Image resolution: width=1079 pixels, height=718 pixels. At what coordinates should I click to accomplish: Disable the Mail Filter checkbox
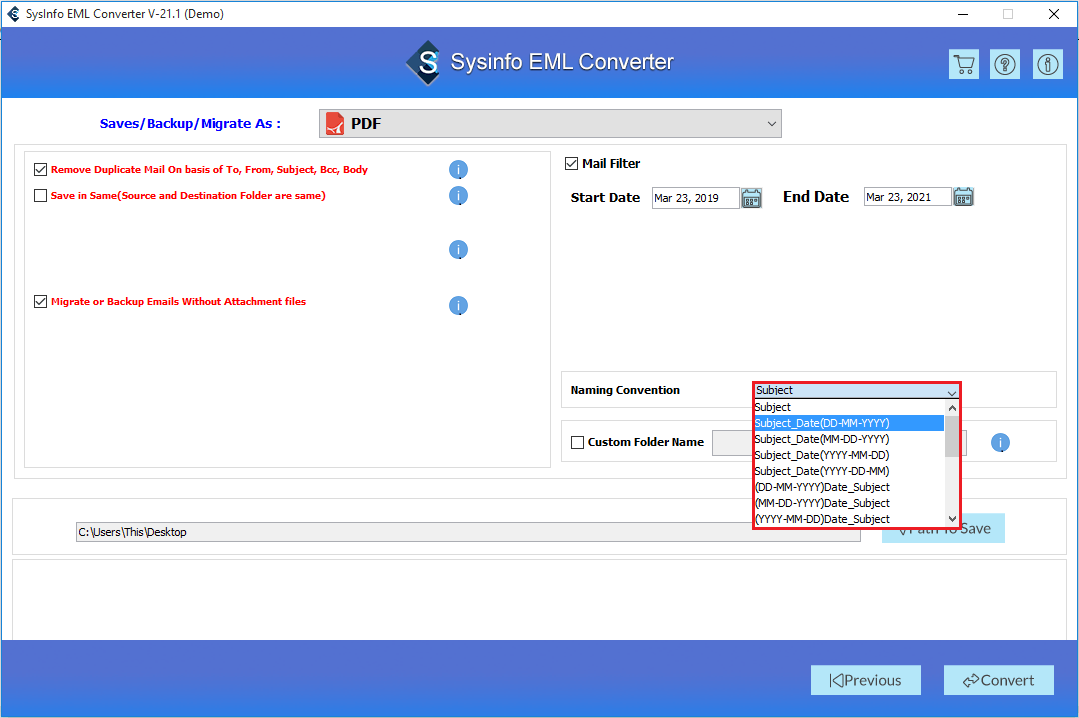tap(571, 163)
